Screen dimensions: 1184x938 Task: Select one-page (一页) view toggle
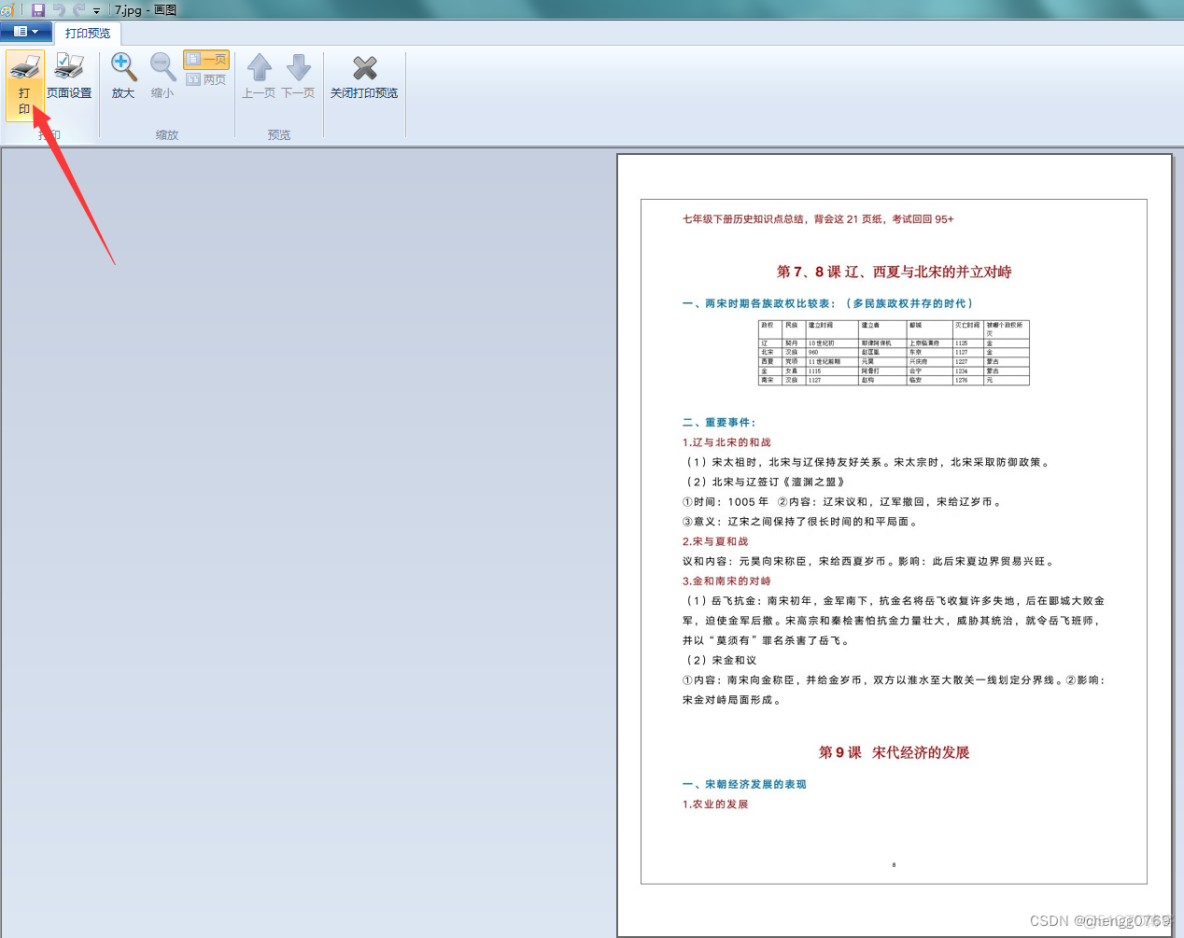pos(206,60)
